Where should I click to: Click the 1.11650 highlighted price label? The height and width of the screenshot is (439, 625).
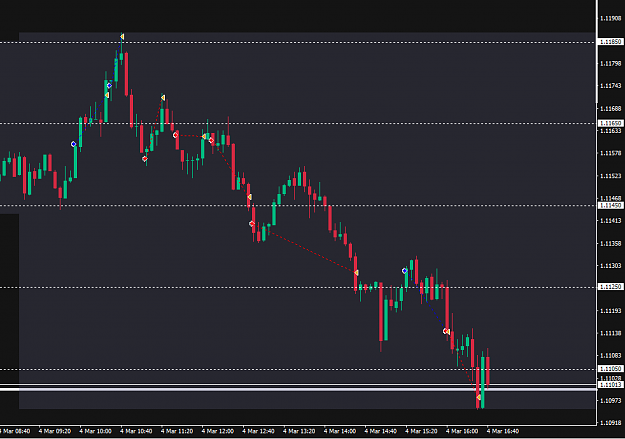tap(611, 123)
